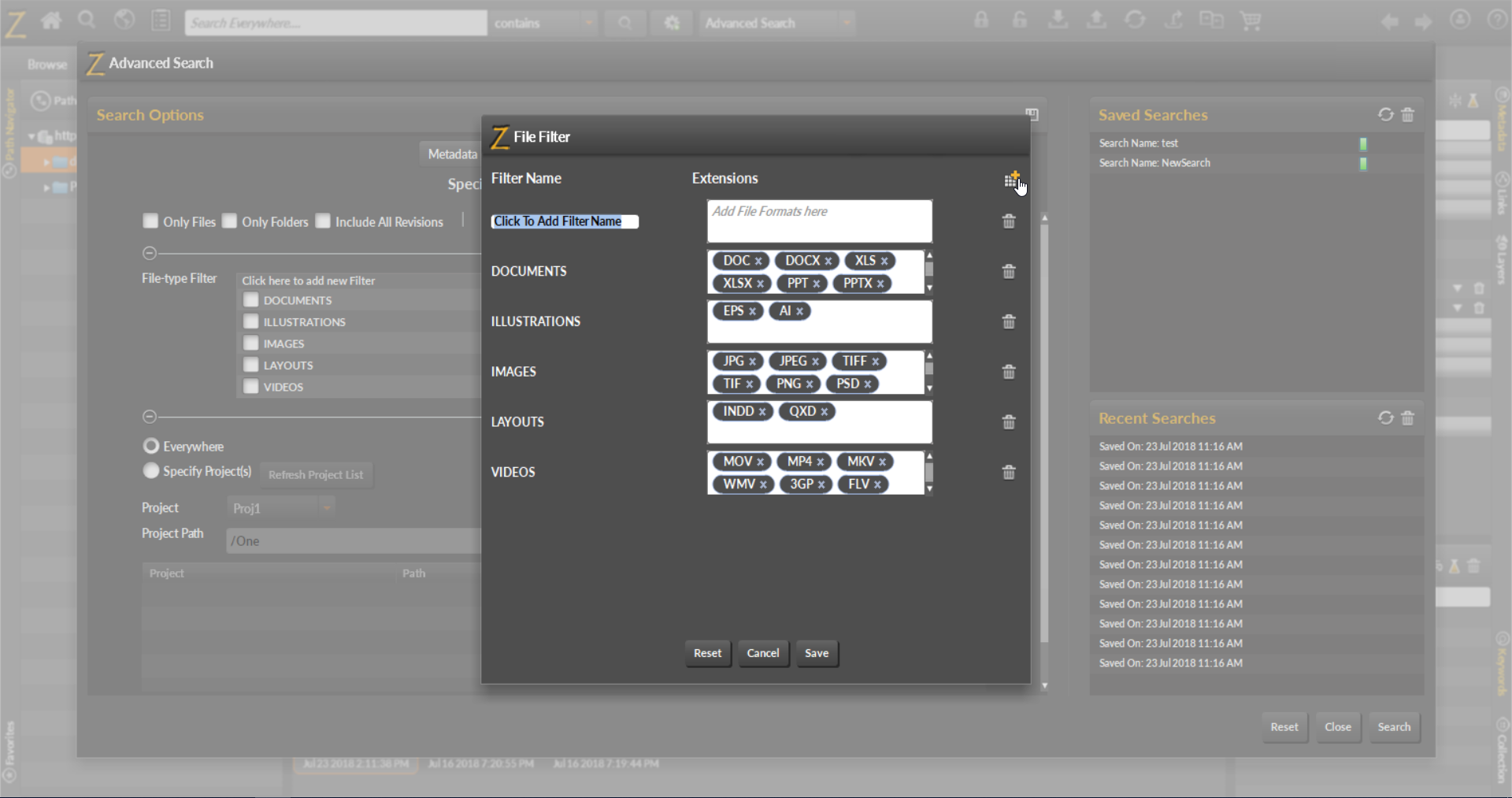Viewport: 1512px width, 798px height.
Task: Open search settings gear icon
Action: [672, 23]
